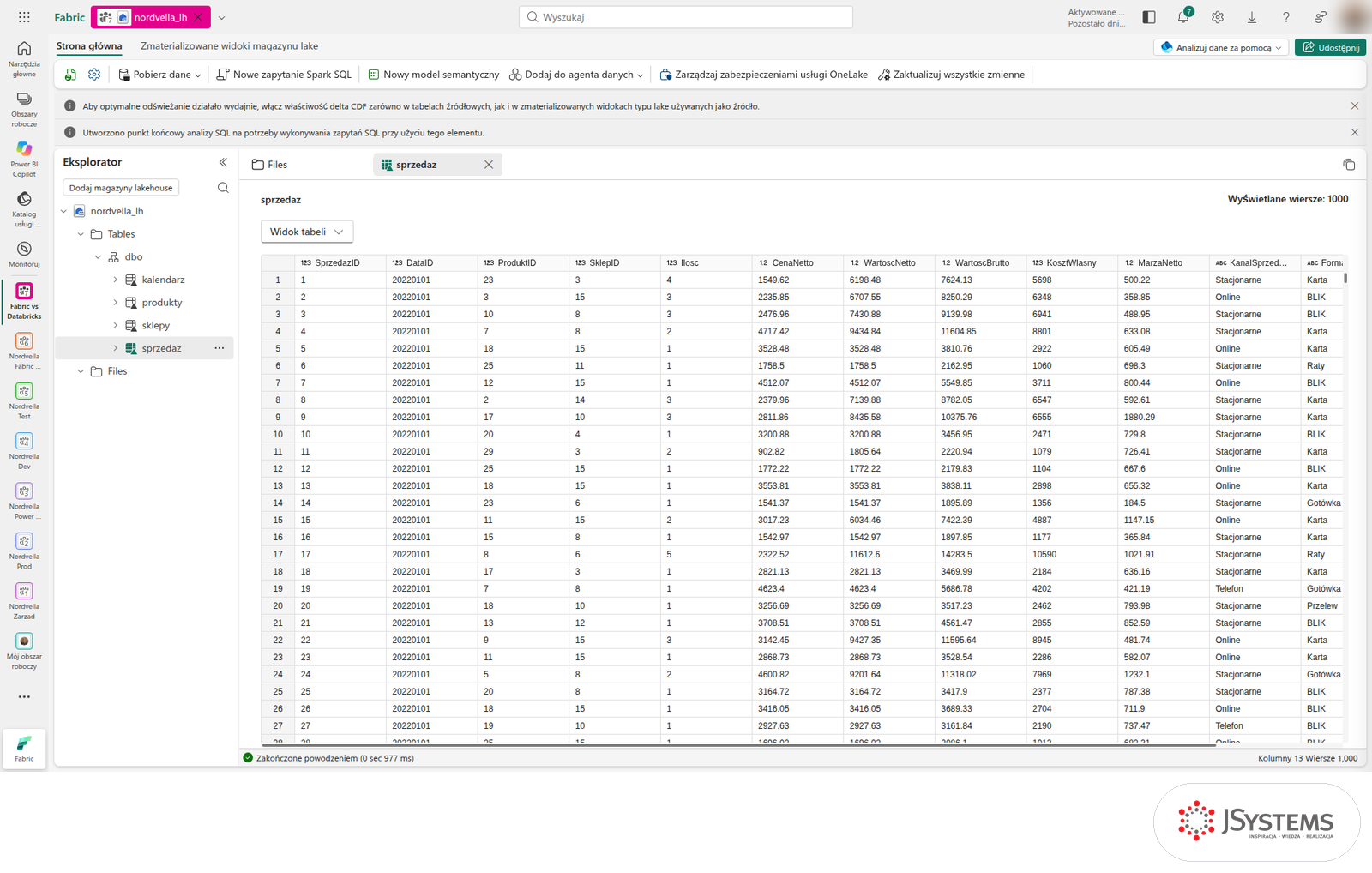Viewport: 1372px width, 873px height.
Task: Collapse the dbo schema node
Action: [x=98, y=256]
